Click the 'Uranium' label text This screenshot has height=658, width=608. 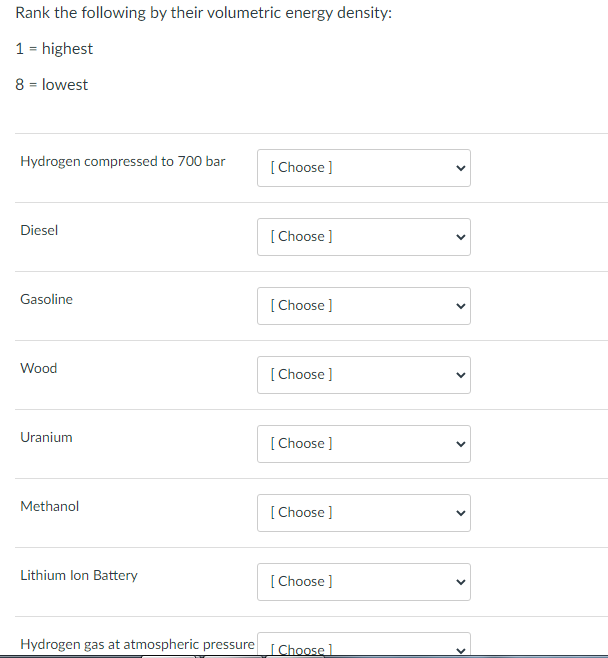click(46, 437)
